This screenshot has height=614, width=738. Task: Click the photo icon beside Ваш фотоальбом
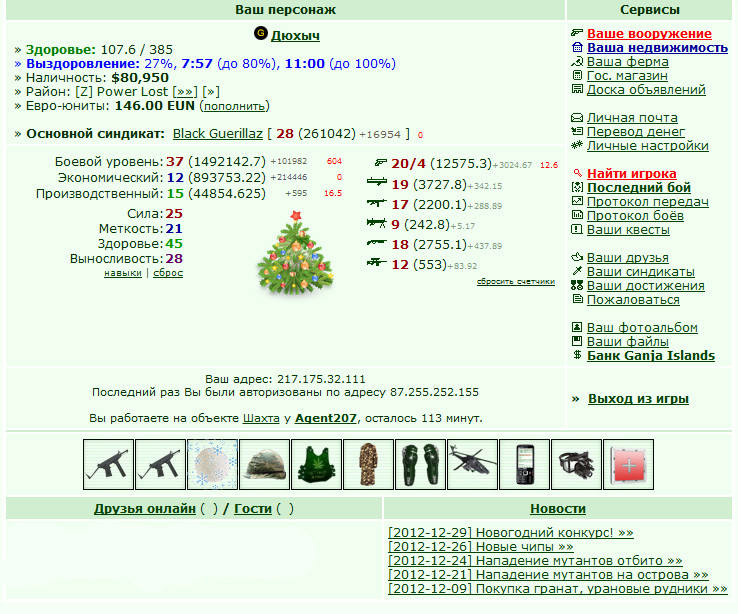577,327
